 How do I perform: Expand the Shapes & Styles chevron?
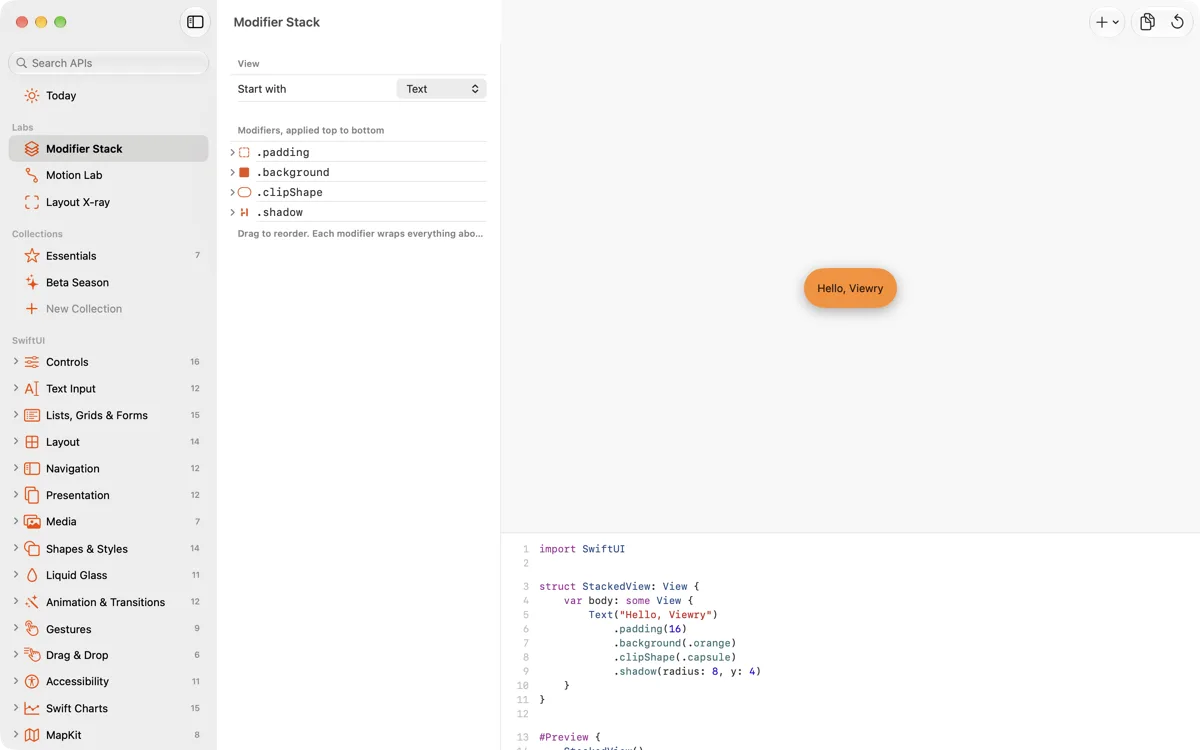click(x=16, y=548)
